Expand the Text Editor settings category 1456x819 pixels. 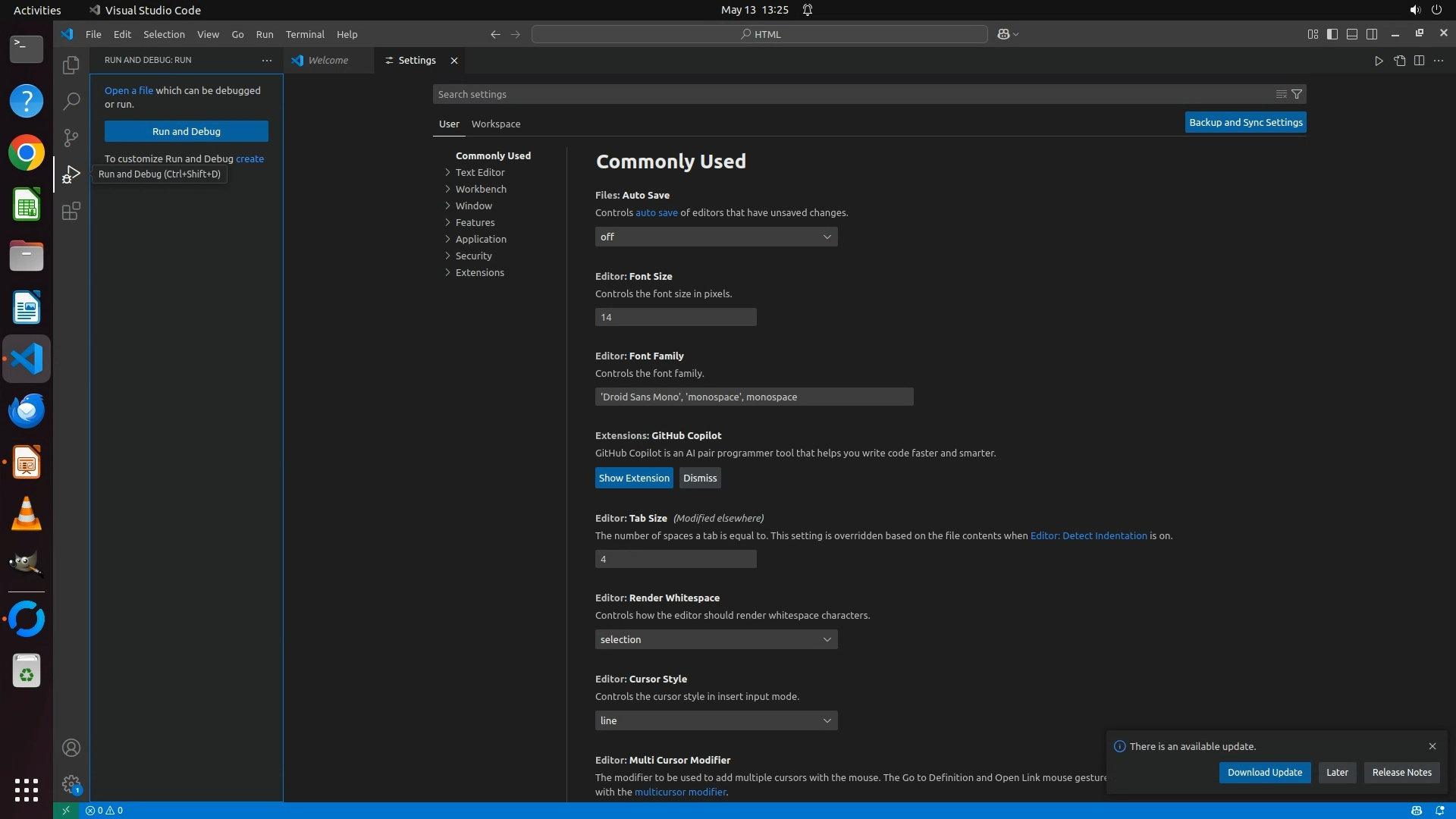(x=479, y=172)
